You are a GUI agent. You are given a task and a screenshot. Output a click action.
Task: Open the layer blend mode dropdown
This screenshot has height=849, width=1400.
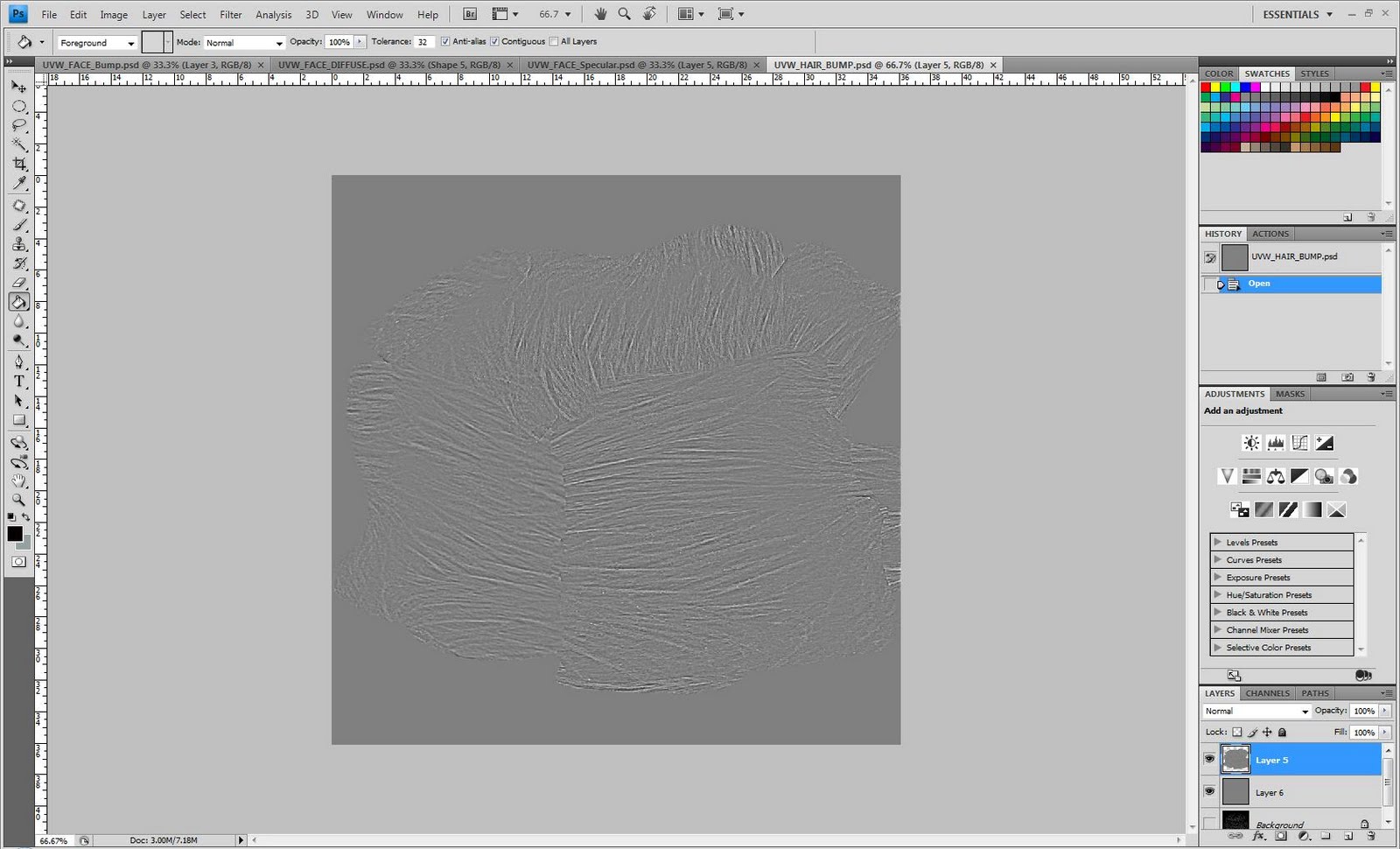click(x=1256, y=711)
